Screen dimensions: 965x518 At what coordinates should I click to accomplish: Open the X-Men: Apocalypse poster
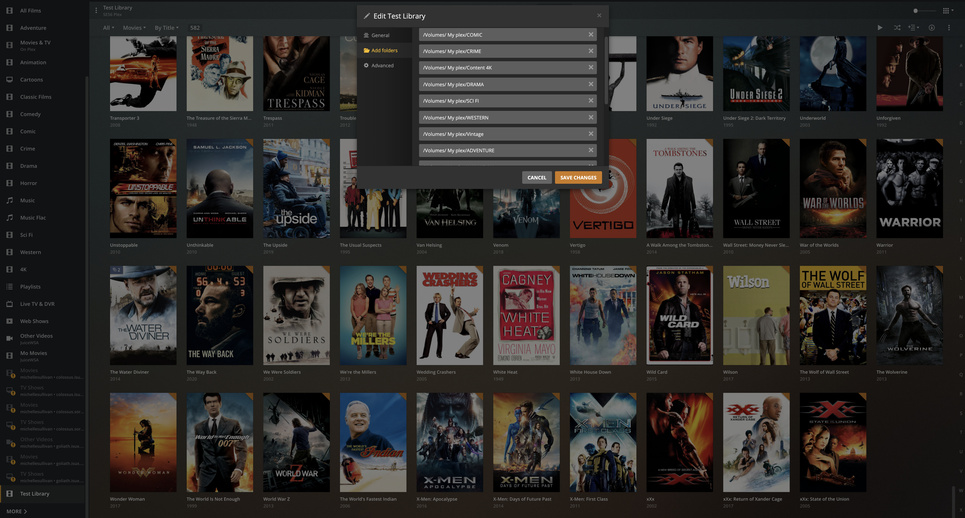pyautogui.click(x=450, y=442)
